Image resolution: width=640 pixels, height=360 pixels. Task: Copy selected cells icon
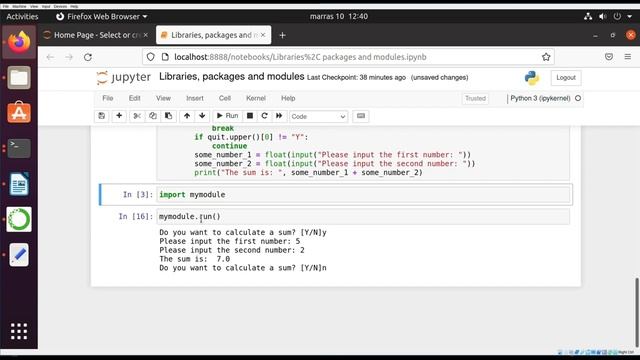[153, 116]
